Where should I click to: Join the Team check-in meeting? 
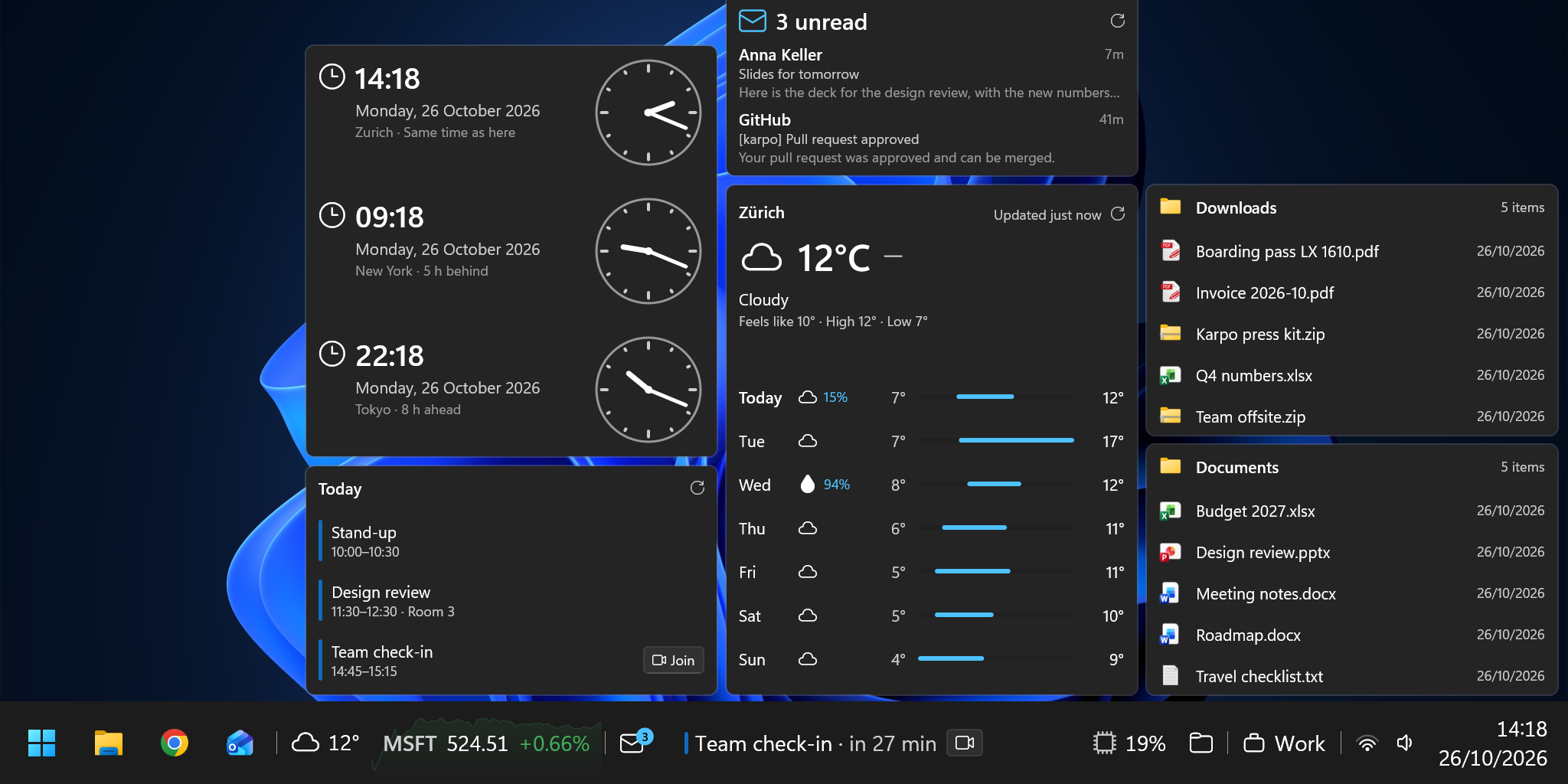[674, 660]
